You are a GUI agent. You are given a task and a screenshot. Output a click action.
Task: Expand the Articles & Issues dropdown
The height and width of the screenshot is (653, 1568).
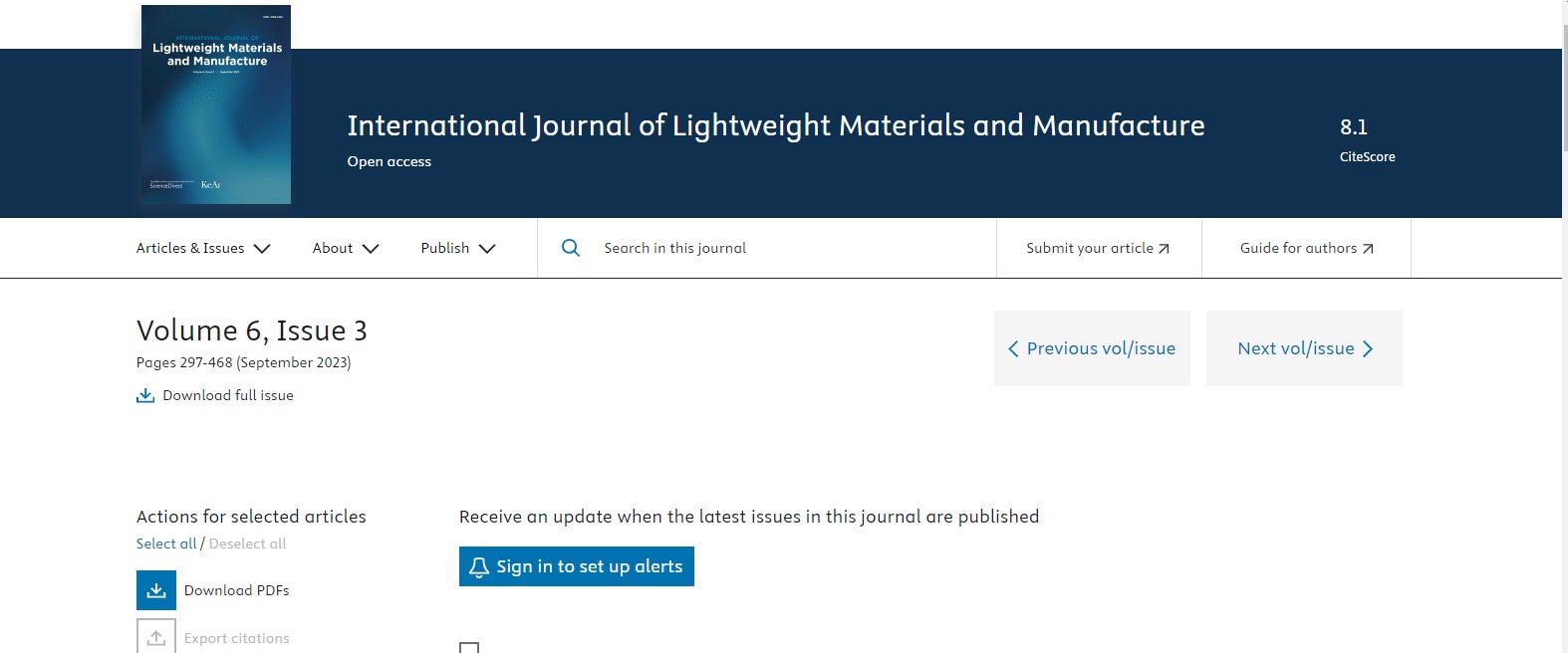click(x=203, y=249)
